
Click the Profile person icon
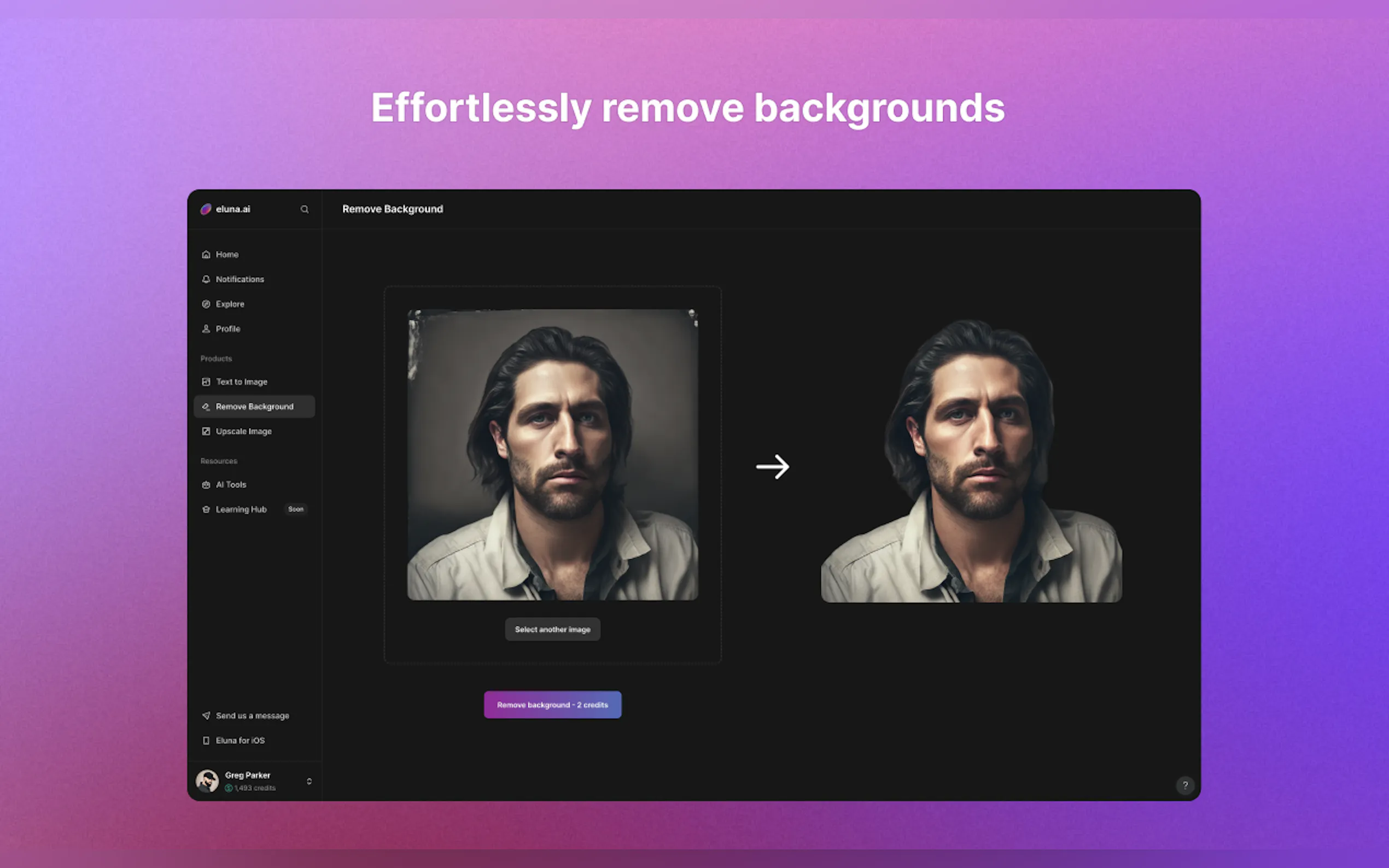(x=206, y=329)
